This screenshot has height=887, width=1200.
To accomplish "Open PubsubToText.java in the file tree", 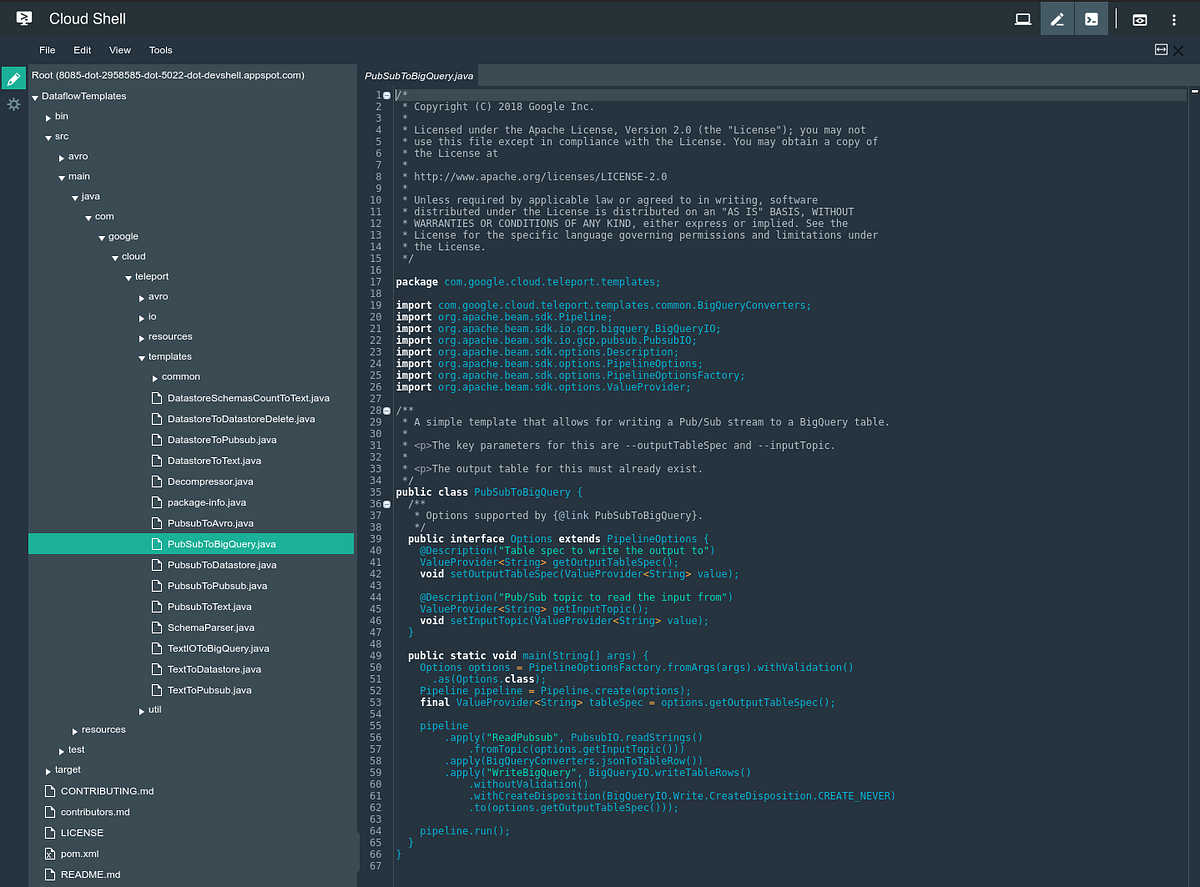I will [x=209, y=607].
